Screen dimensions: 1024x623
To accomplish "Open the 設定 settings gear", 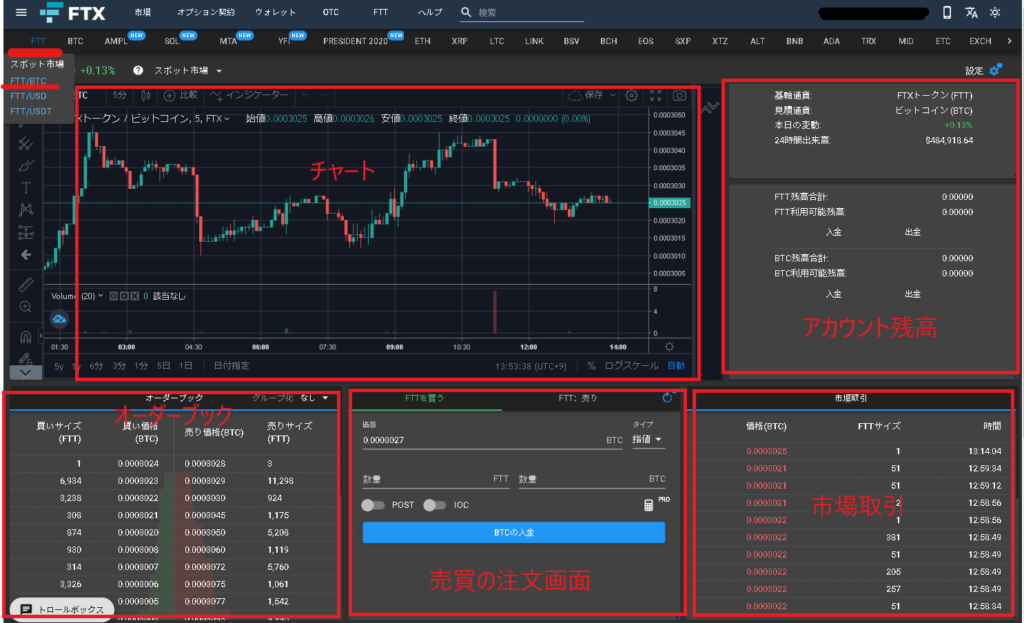I will 995,70.
